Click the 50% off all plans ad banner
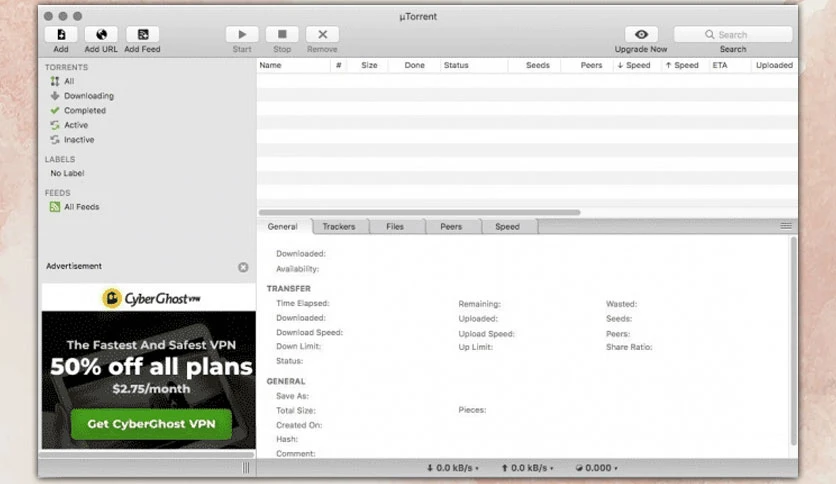 point(151,367)
